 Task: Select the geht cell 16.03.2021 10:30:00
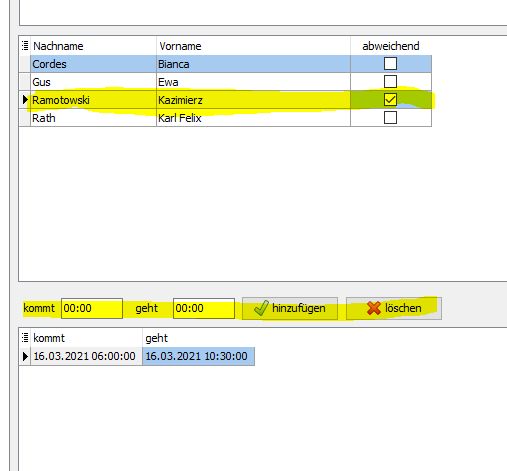coord(198,356)
